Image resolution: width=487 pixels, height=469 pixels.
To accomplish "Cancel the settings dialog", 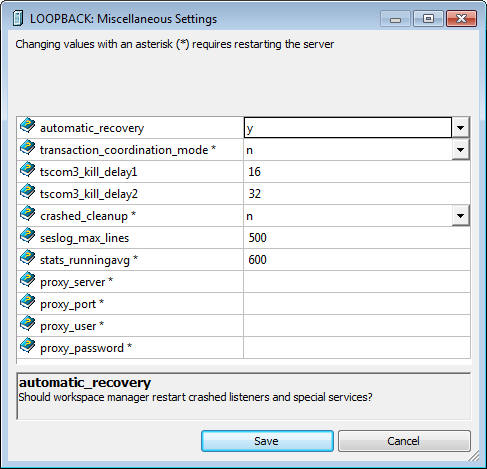I will coord(404,441).
